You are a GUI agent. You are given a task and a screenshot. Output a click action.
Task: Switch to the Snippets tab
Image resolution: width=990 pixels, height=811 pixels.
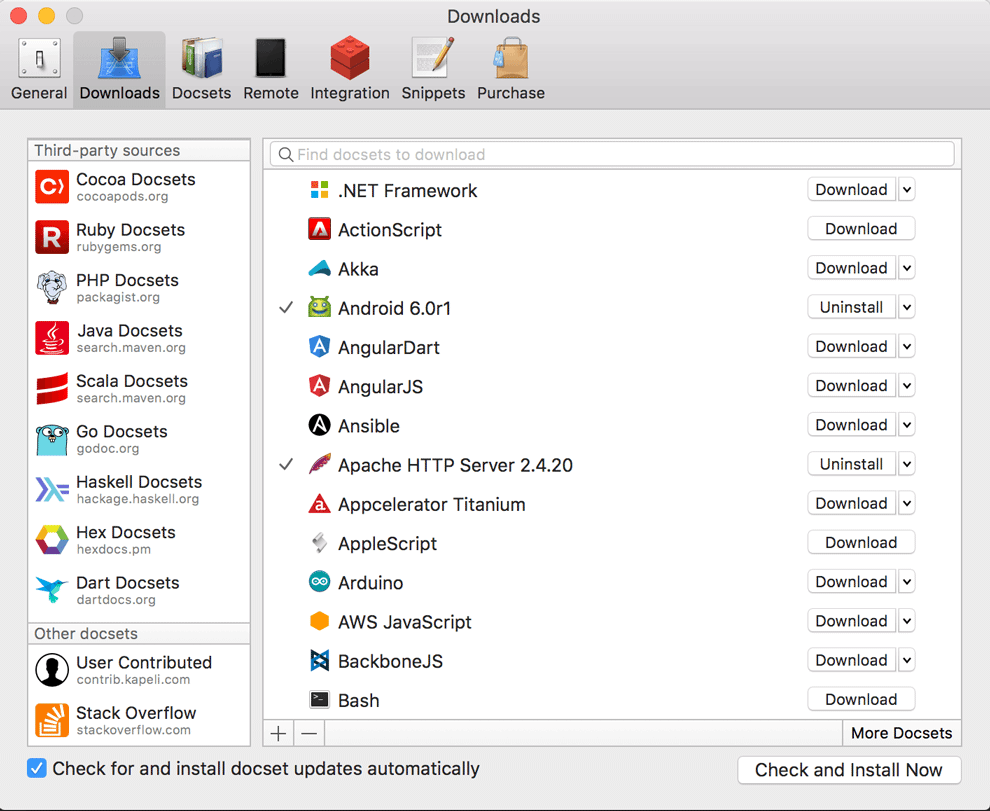(433, 70)
